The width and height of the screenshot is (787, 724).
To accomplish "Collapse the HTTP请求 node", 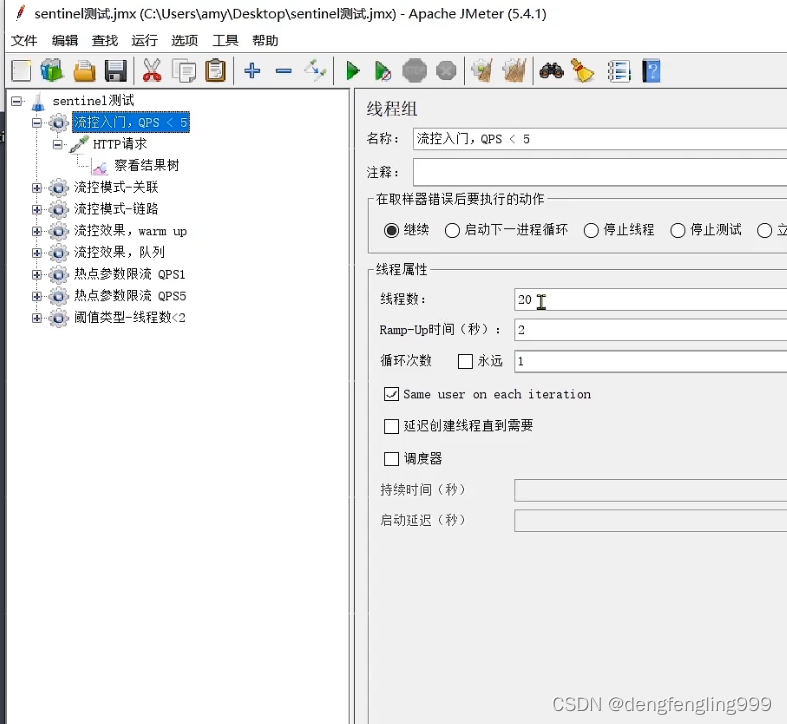I will (x=58, y=145).
